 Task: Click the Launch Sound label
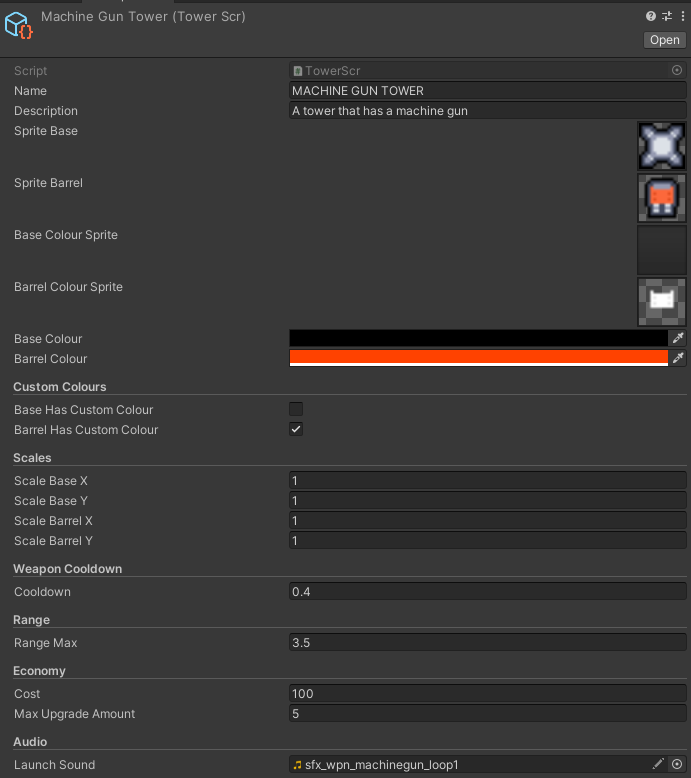click(55, 765)
